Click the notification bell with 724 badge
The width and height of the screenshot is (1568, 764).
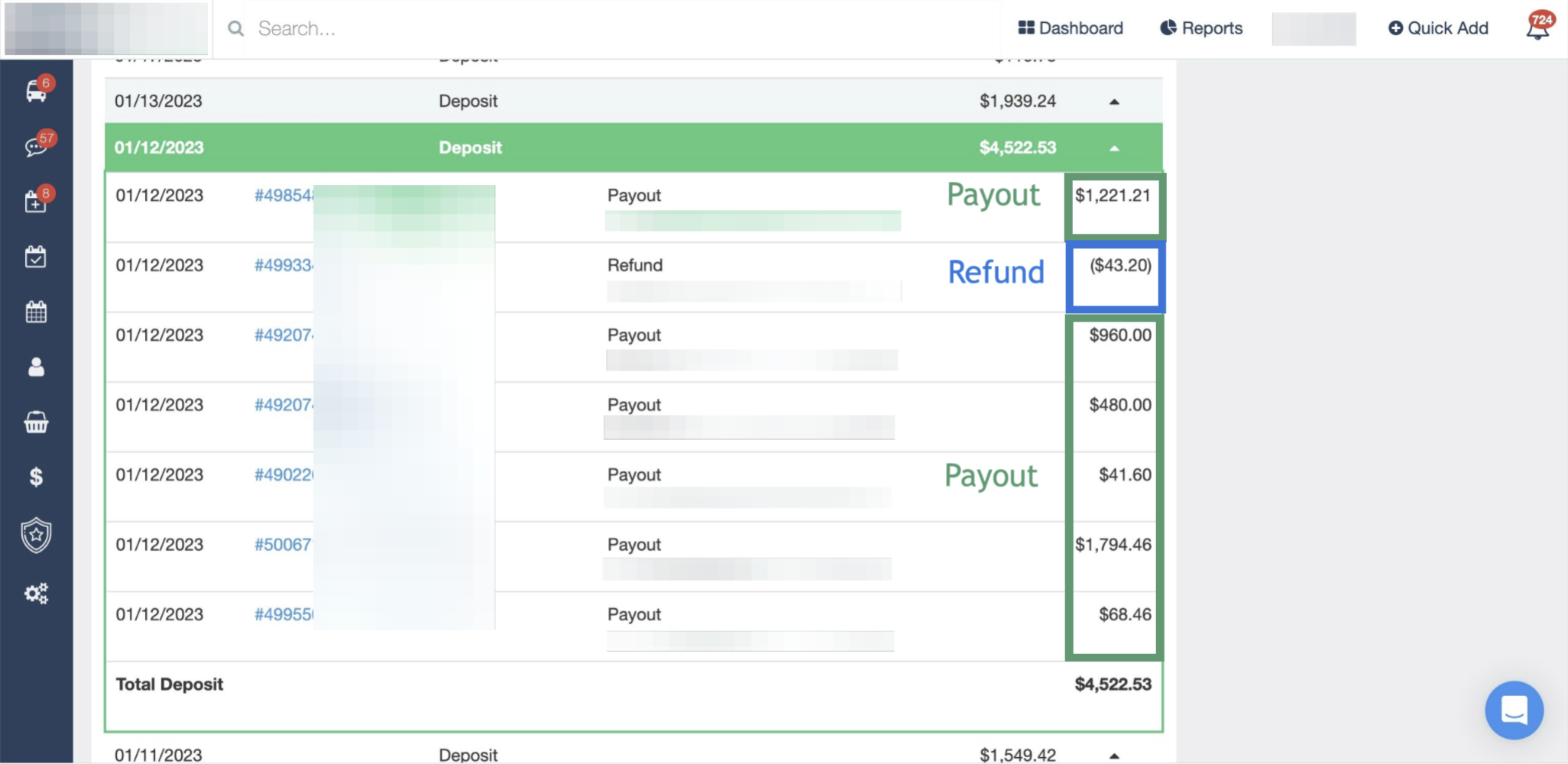tap(1537, 28)
